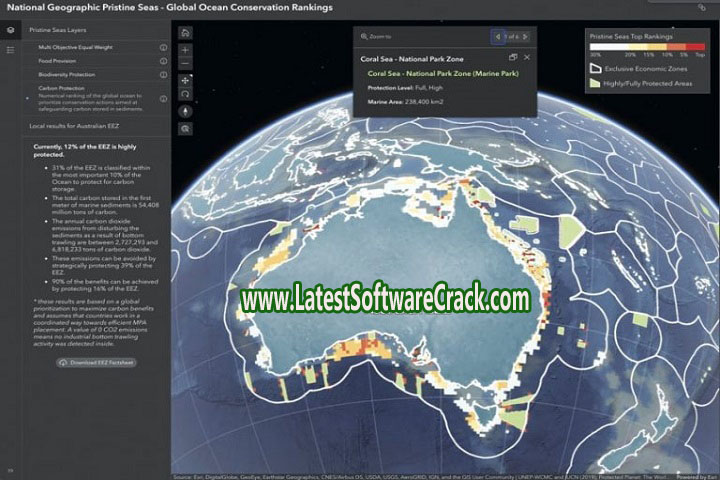Viewport: 720px width, 480px height.
Task: Open the layers panel icon in sidebar
Action: tap(10, 31)
